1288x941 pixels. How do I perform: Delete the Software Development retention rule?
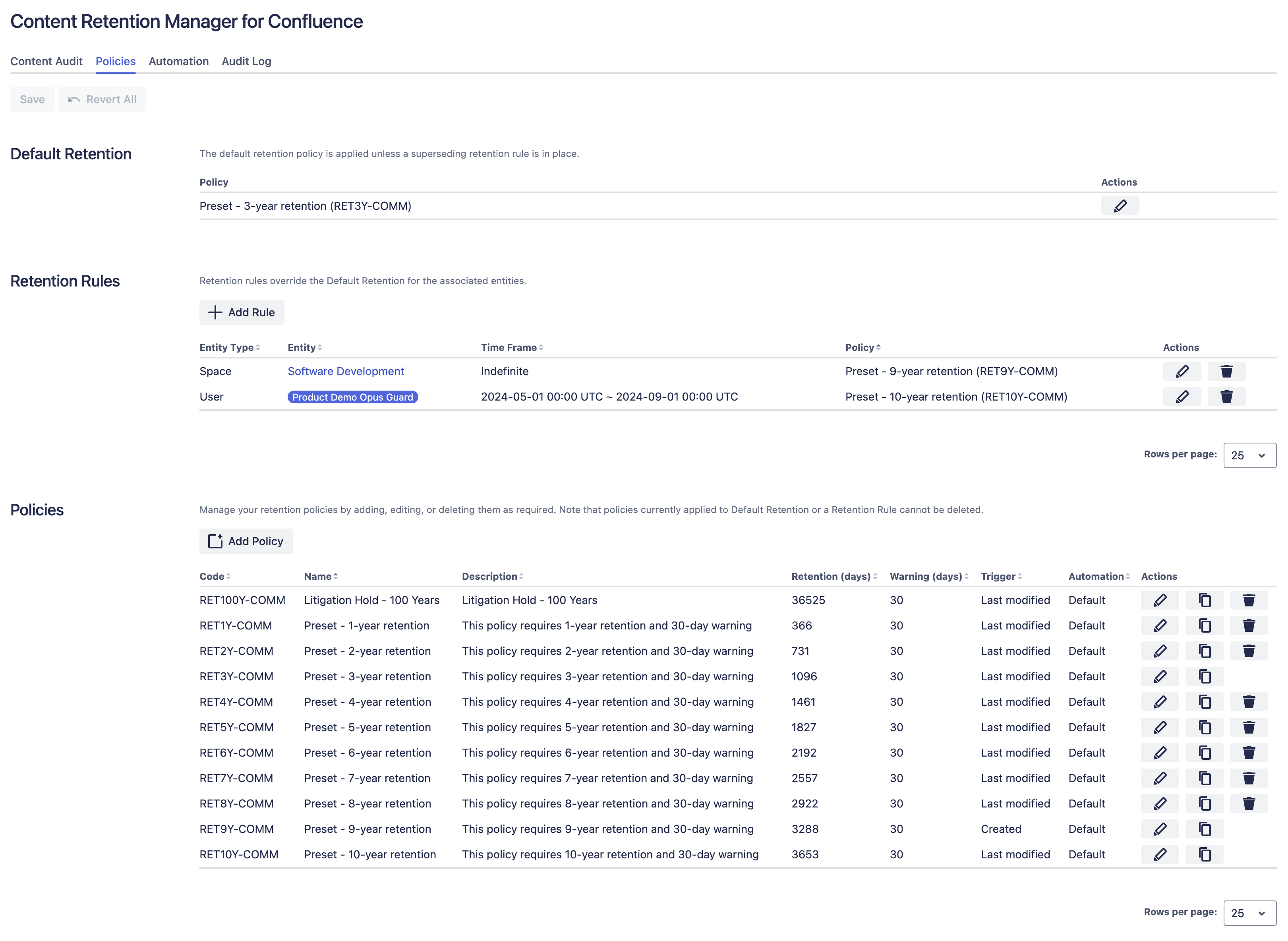[x=1226, y=372]
